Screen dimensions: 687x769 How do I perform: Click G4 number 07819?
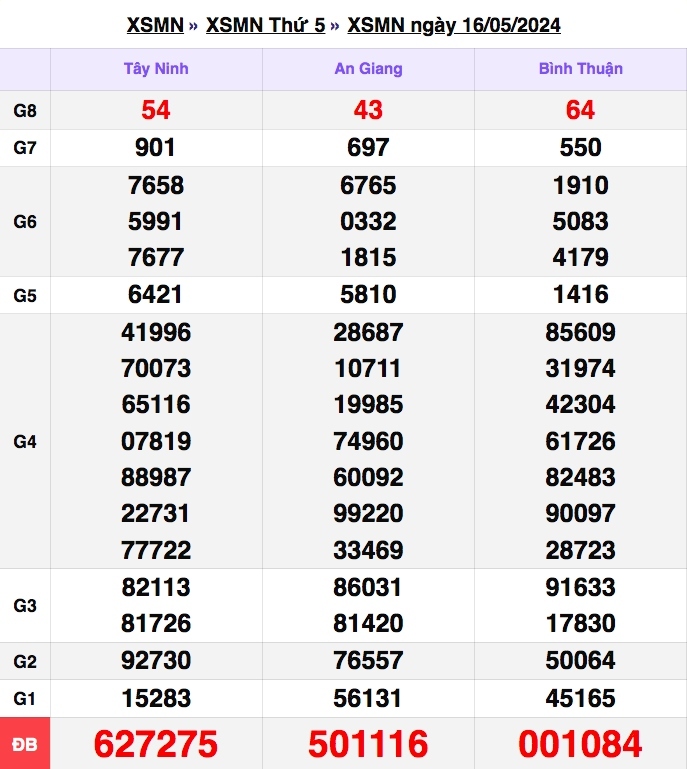(x=156, y=441)
